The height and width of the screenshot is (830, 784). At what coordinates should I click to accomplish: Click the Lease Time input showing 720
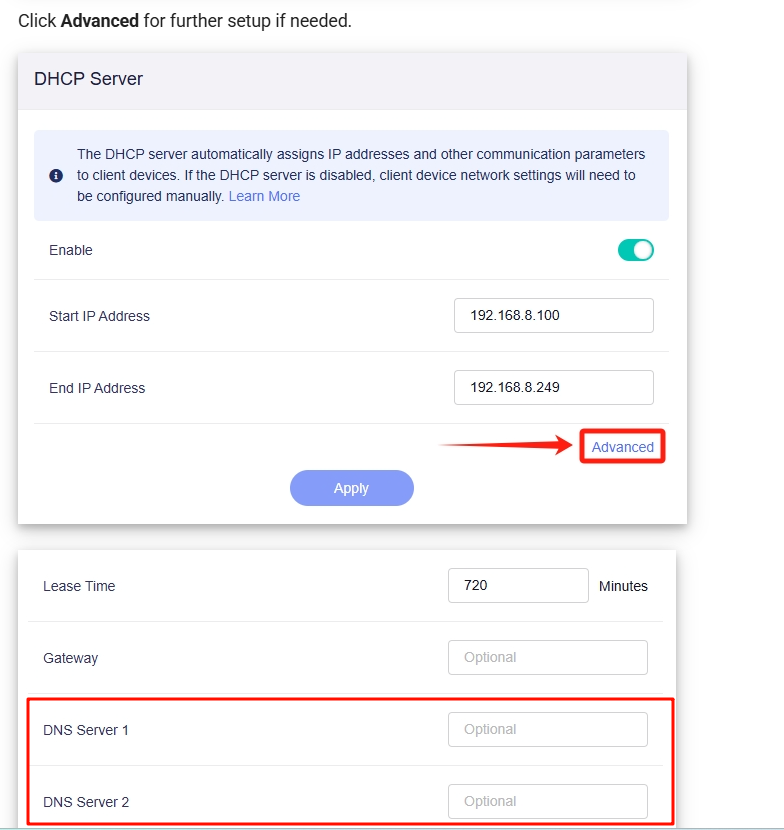(517, 586)
